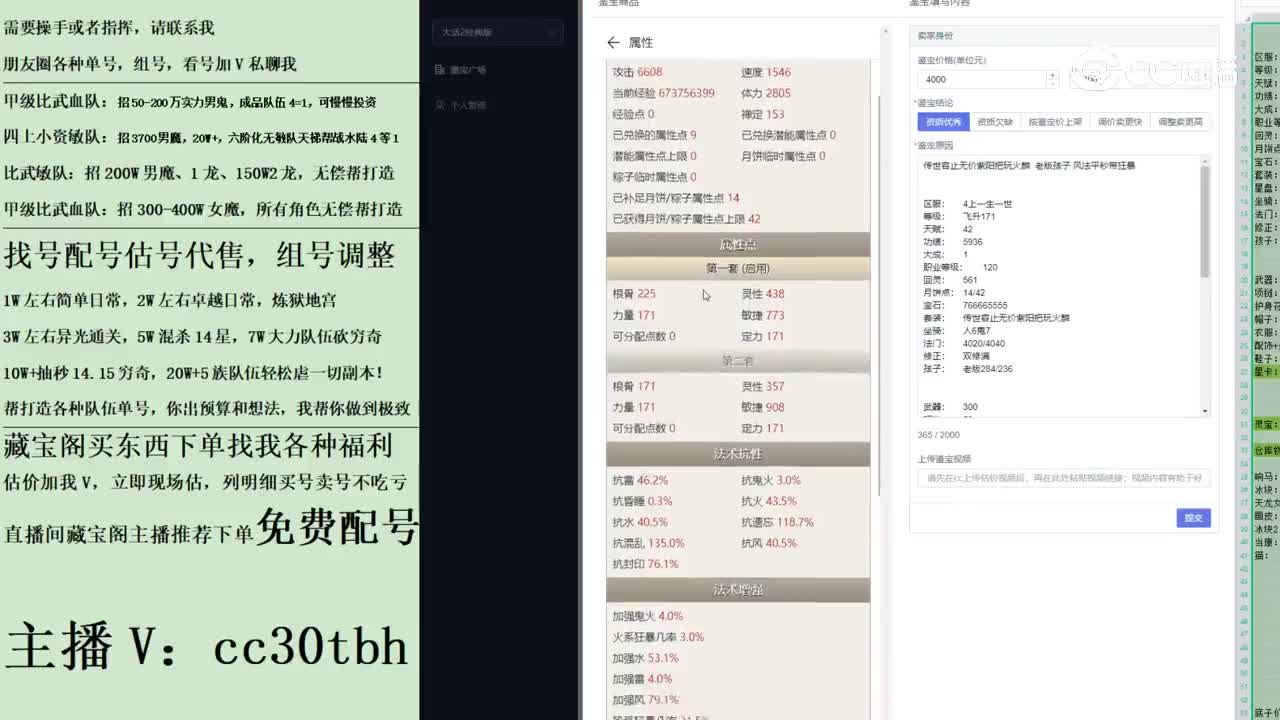Image resolution: width=1280 pixels, height=720 pixels.
Task: Open the 个人数据 sidebar item
Action: pyautogui.click(x=467, y=105)
